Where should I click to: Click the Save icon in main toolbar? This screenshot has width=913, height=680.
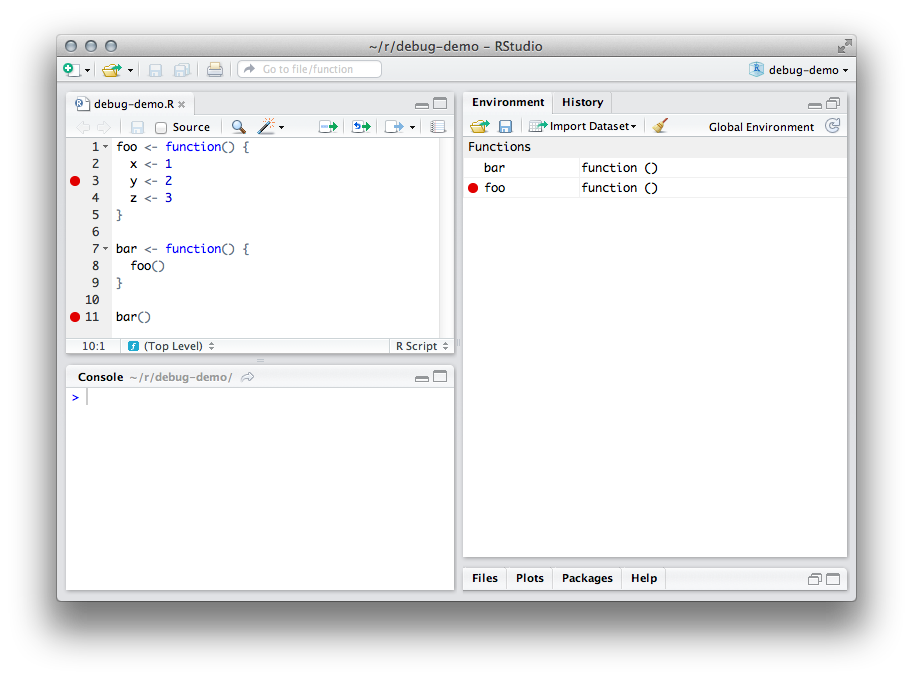(x=155, y=70)
